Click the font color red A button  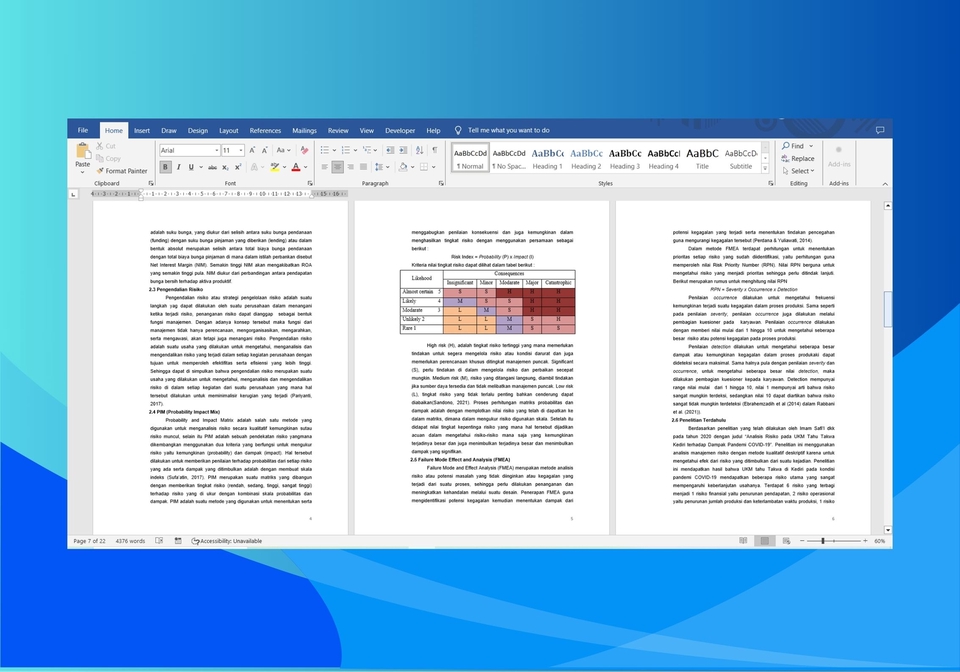coord(296,167)
